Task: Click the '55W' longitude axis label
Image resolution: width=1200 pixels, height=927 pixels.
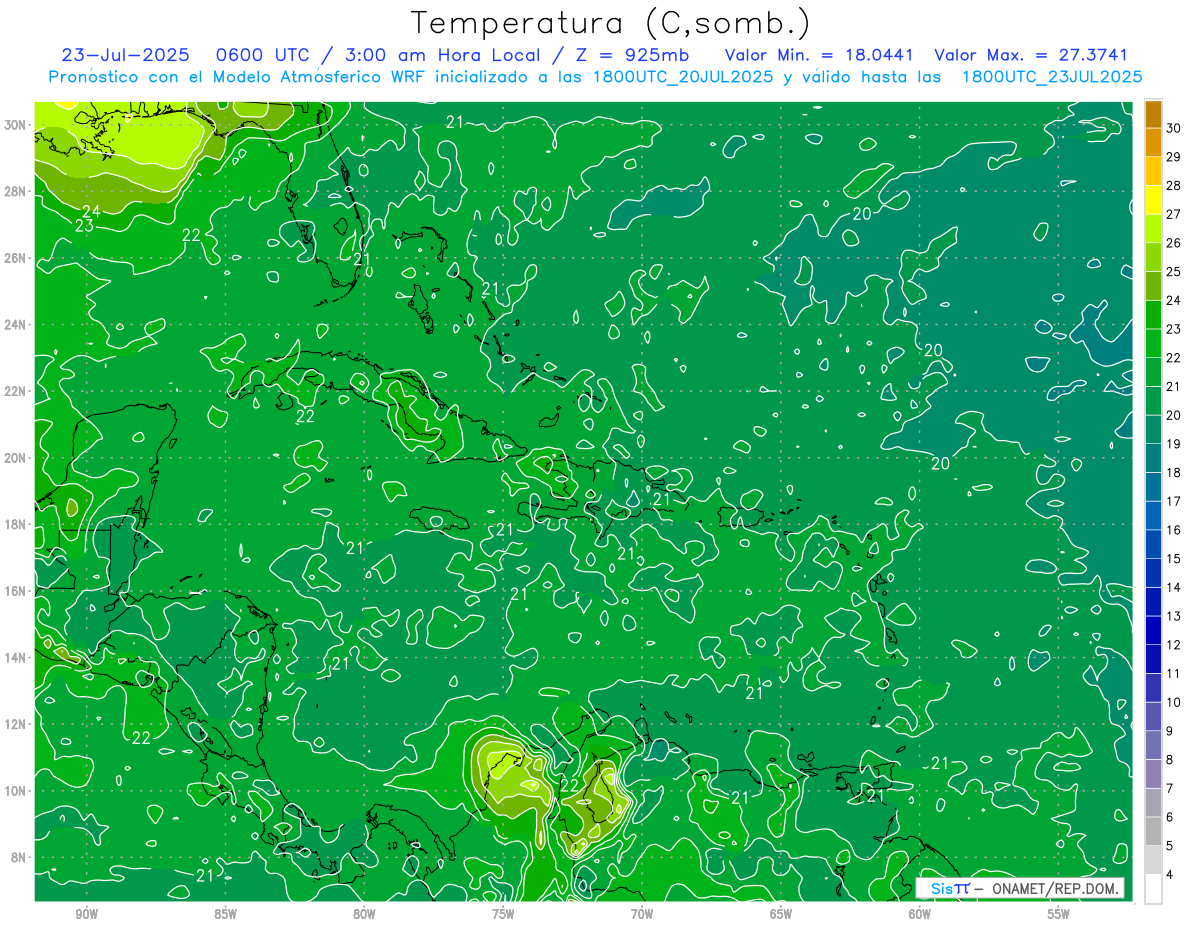Action: [x=1059, y=914]
